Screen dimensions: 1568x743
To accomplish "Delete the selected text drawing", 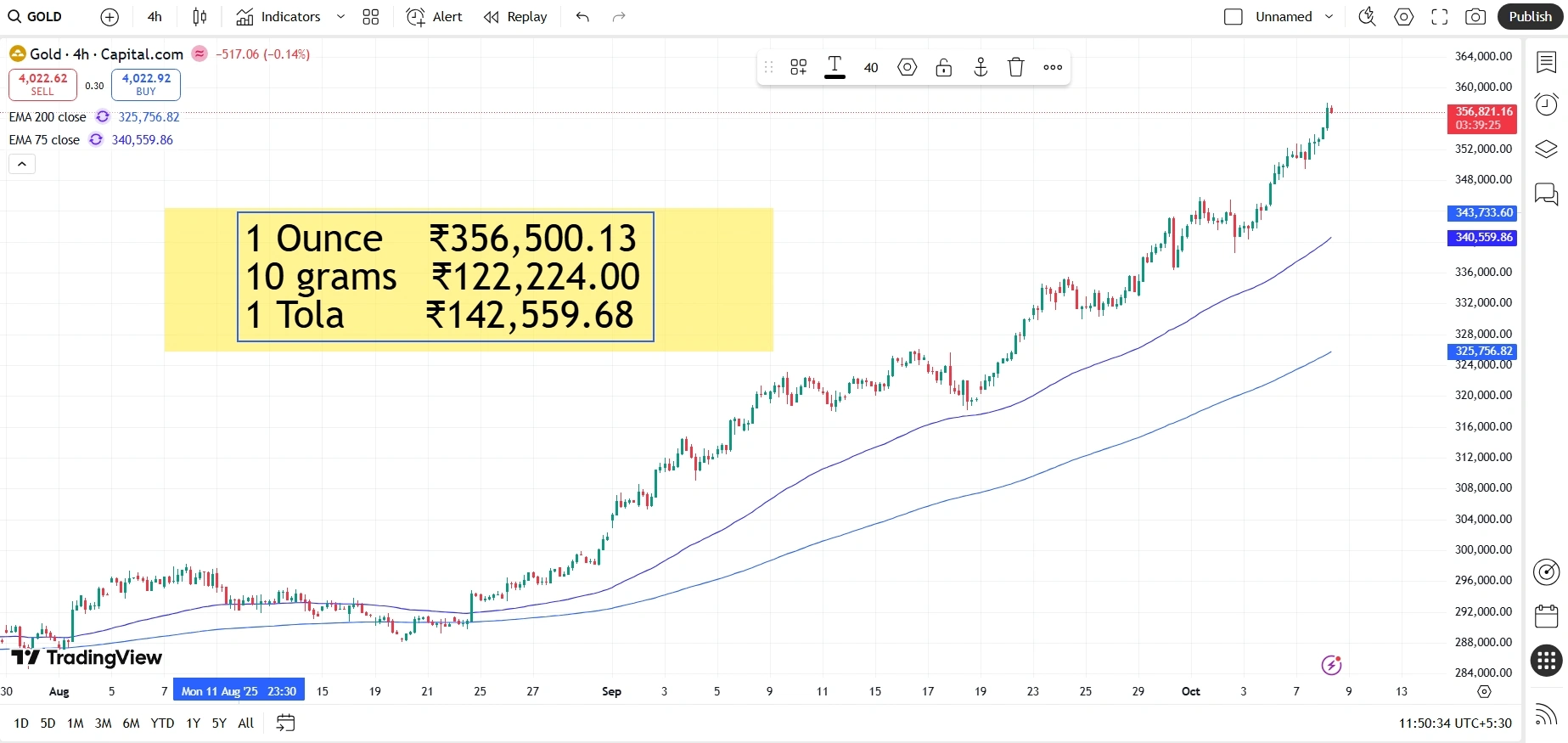I will click(x=1016, y=68).
